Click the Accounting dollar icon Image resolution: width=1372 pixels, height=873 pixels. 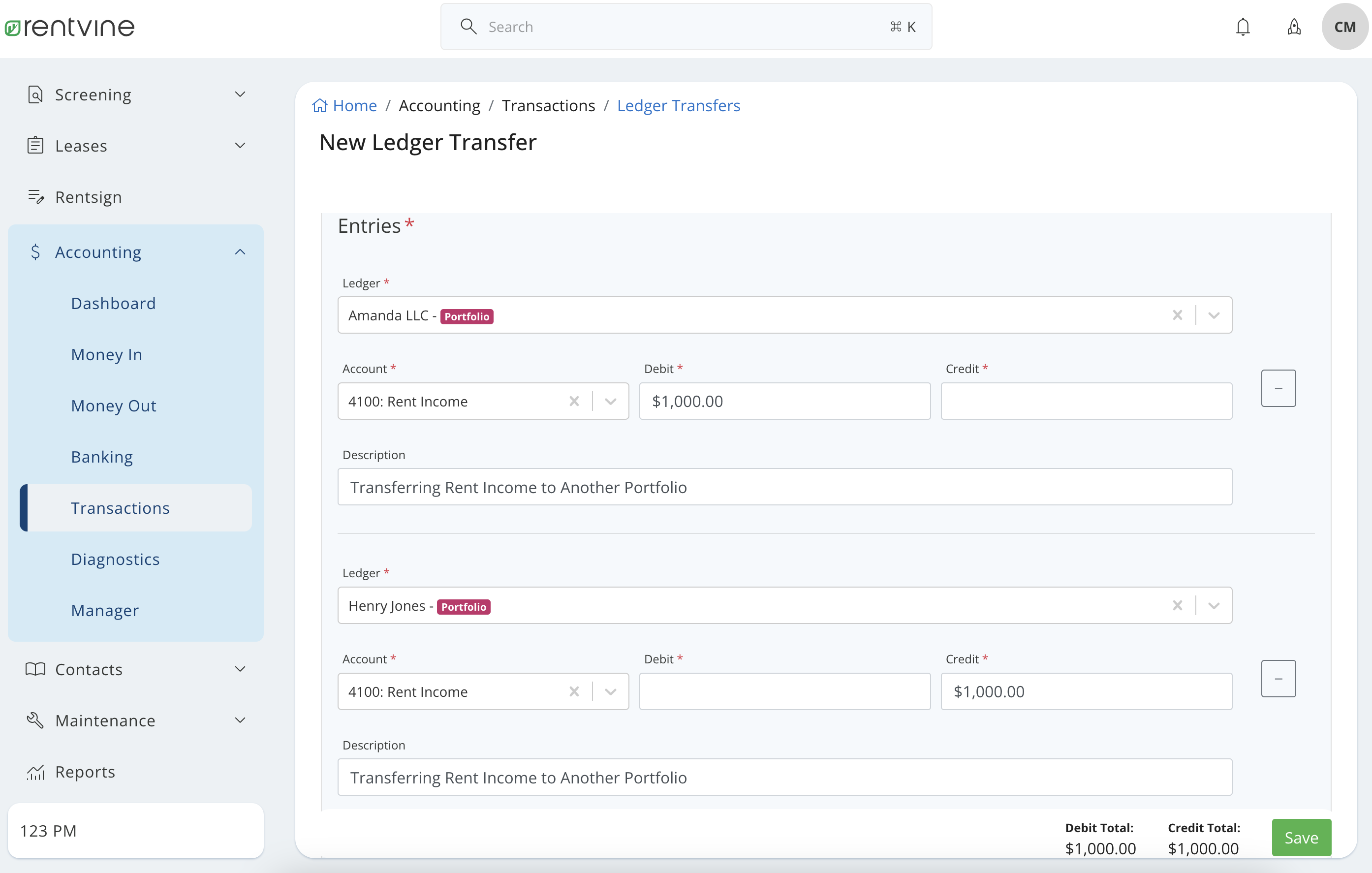[x=36, y=251]
